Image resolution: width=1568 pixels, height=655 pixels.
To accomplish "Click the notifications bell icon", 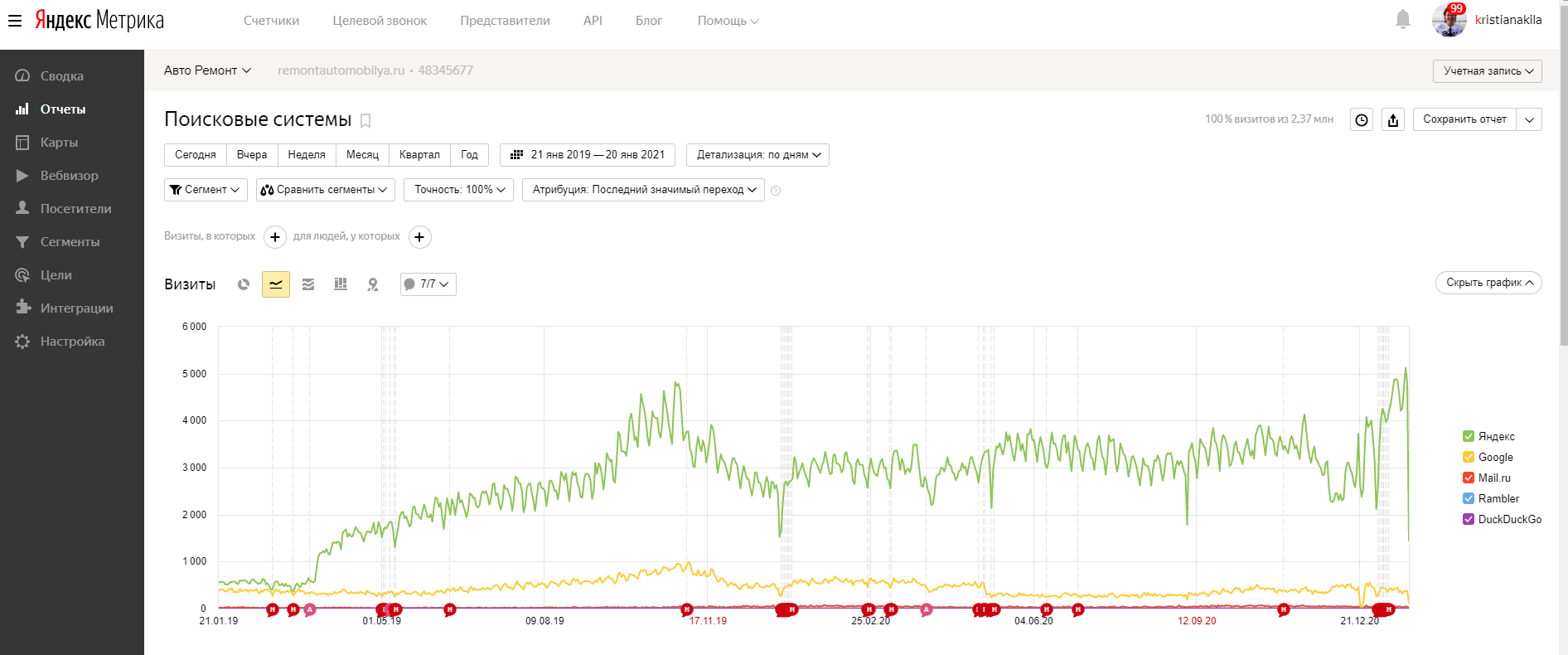I will tap(1402, 19).
